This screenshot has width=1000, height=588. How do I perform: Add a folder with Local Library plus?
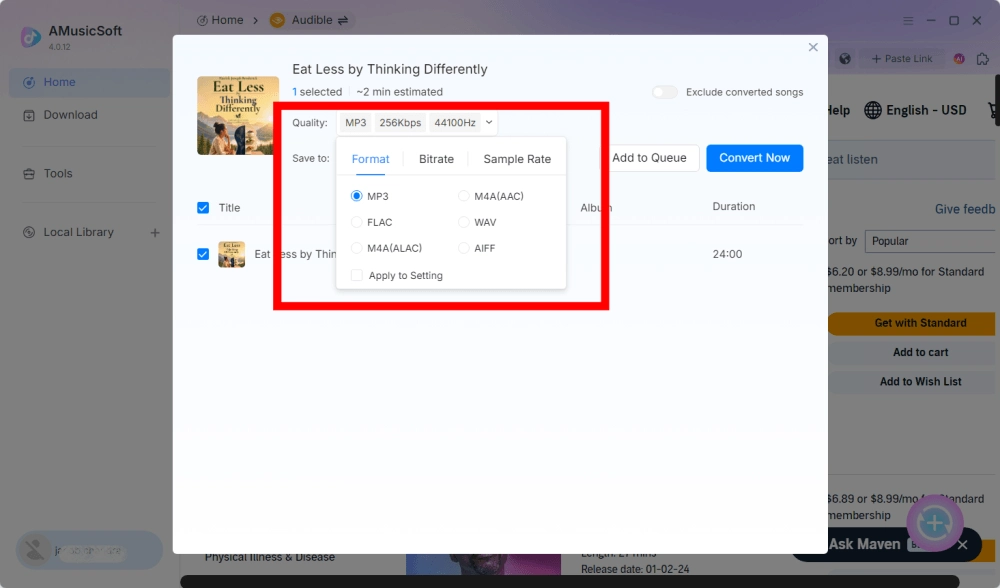pos(155,233)
